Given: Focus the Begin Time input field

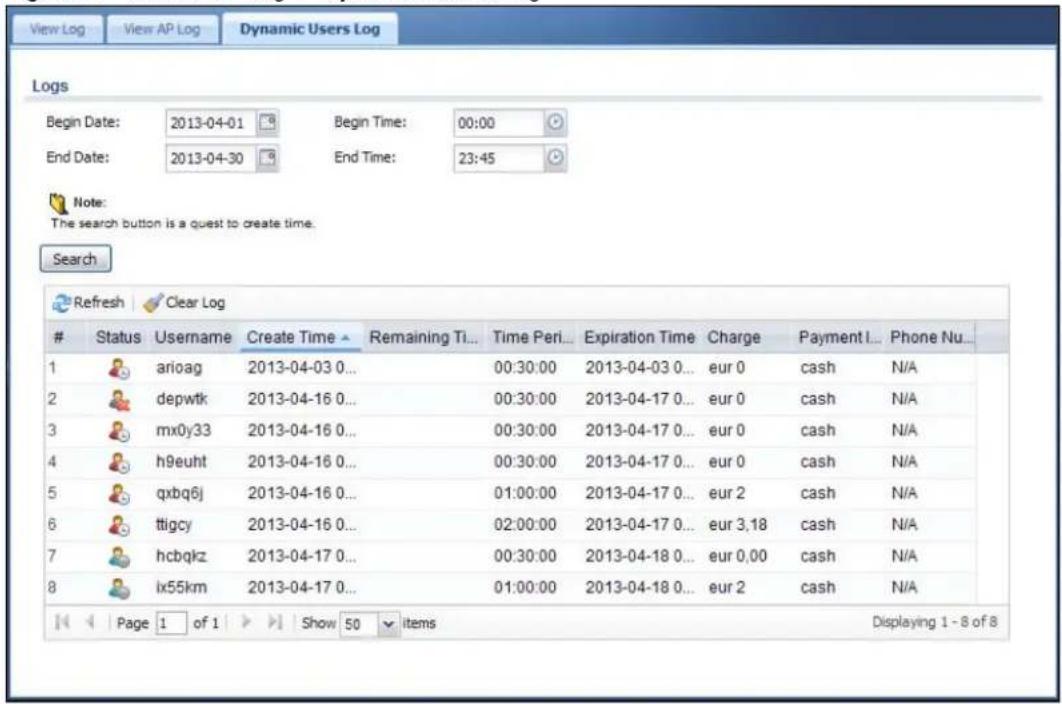Looking at the screenshot, I should (x=499, y=123).
